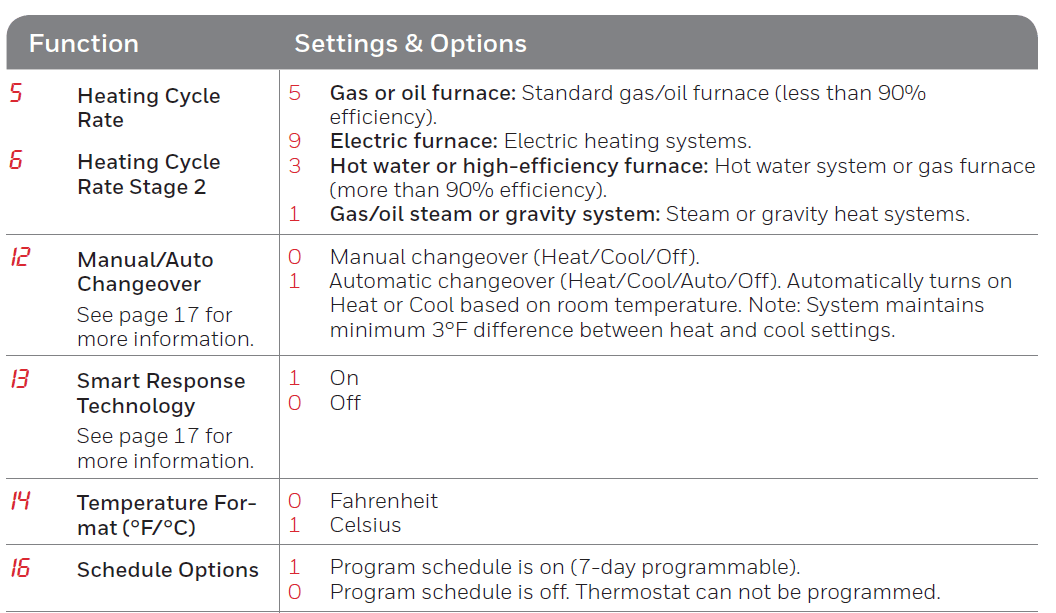Select the red function number 12

[x=20, y=258]
